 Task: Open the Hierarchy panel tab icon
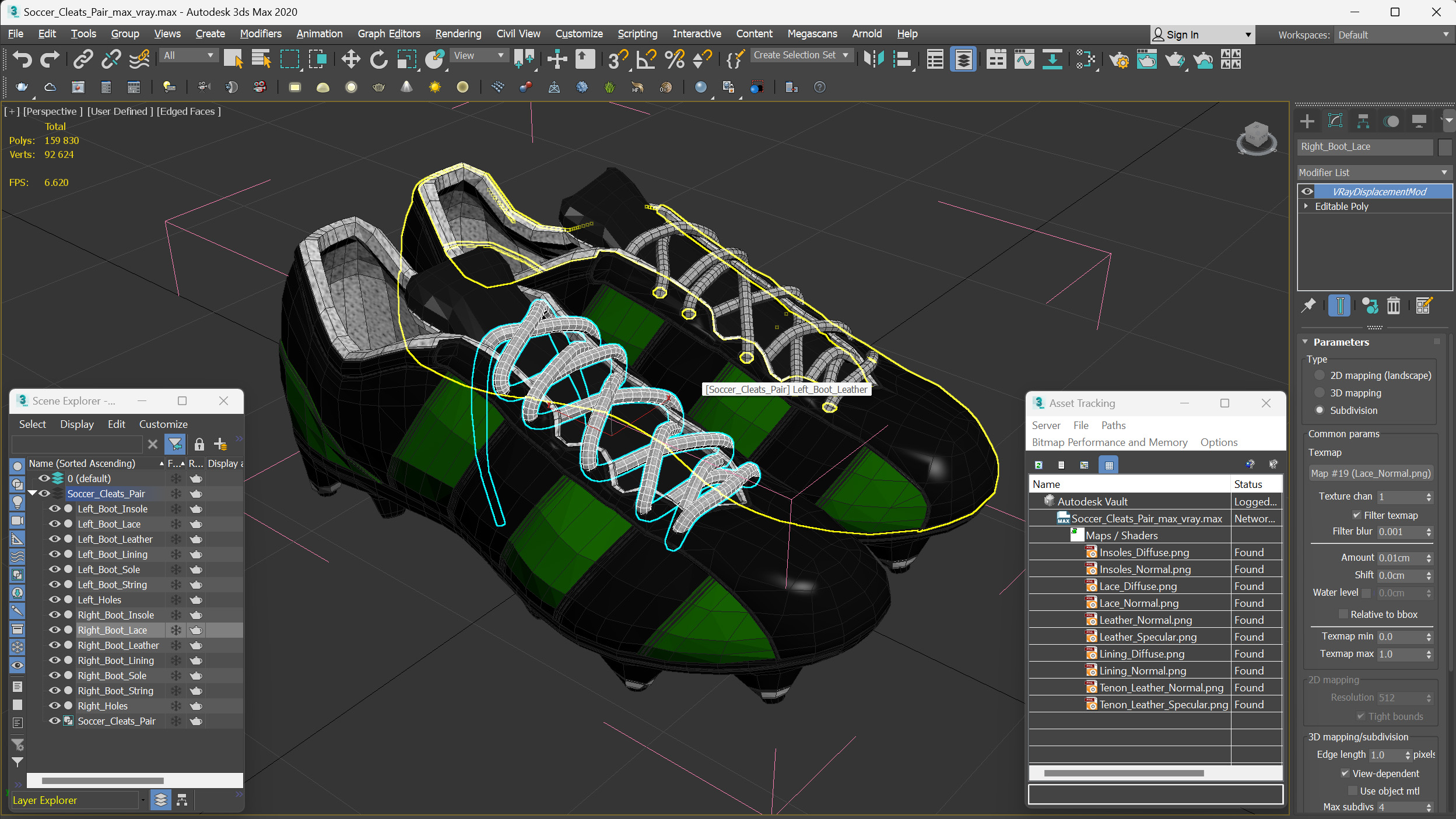pyautogui.click(x=1363, y=121)
